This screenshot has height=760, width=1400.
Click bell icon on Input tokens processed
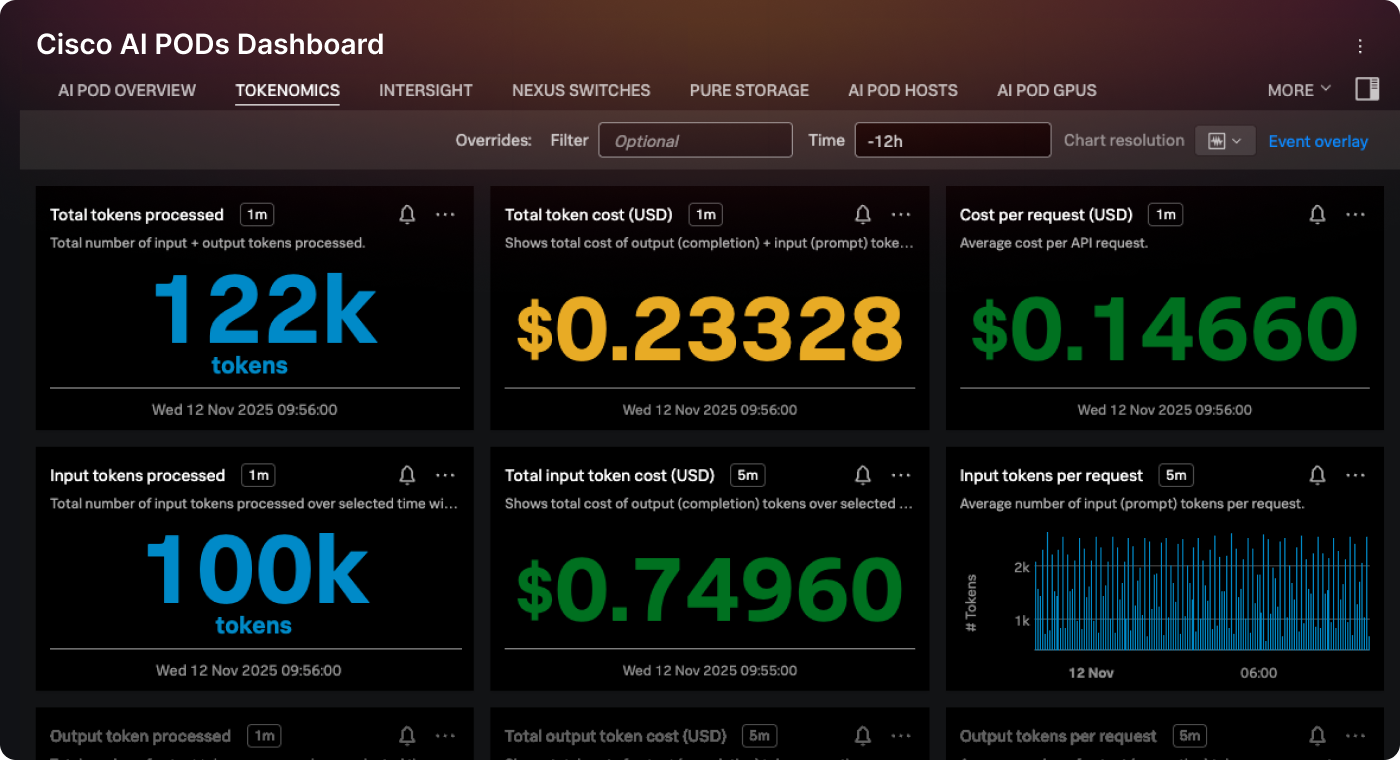pos(407,475)
